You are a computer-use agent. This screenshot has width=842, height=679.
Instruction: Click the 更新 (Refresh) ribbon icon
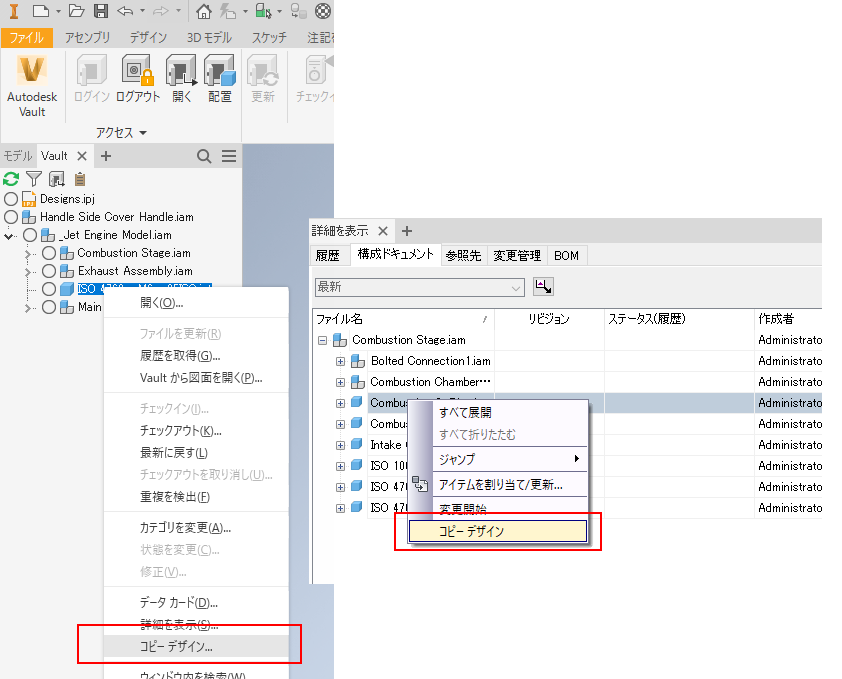click(263, 78)
